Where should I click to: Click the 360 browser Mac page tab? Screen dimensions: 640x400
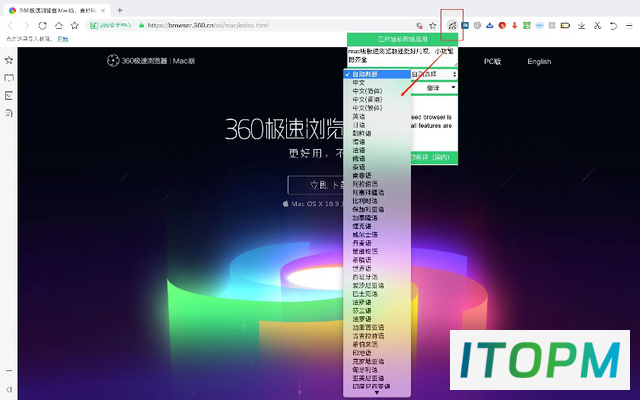(x=57, y=11)
